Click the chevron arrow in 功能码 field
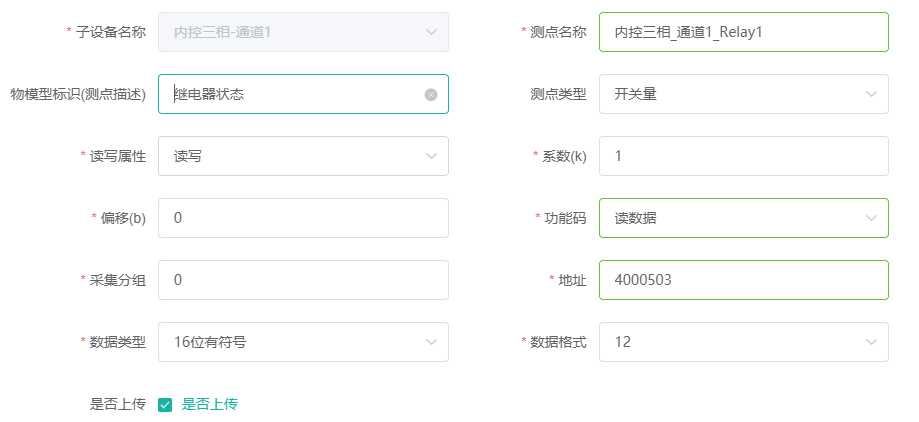 (x=870, y=218)
